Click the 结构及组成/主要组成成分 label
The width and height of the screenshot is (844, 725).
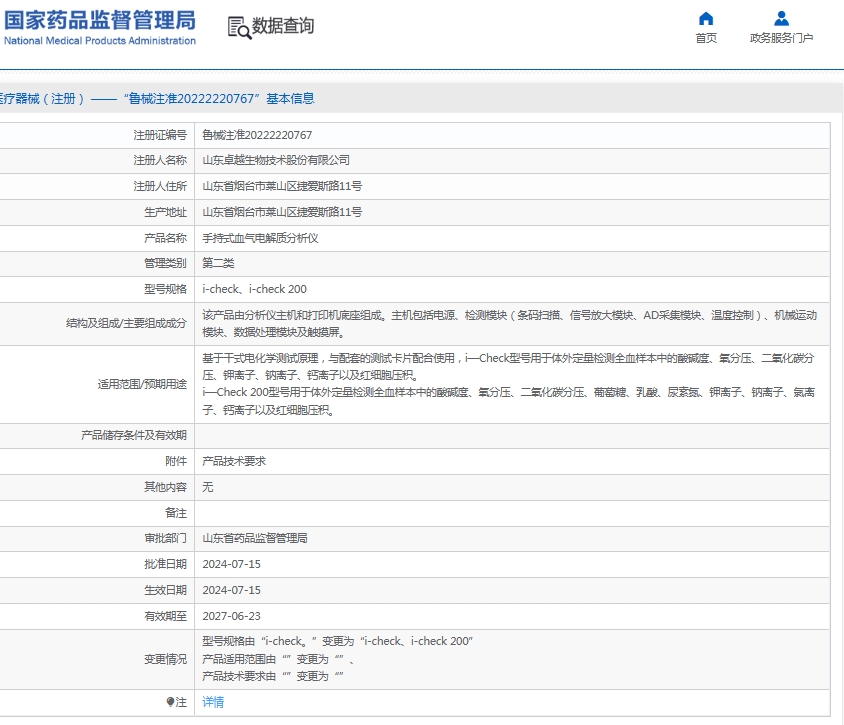[x=126, y=323]
